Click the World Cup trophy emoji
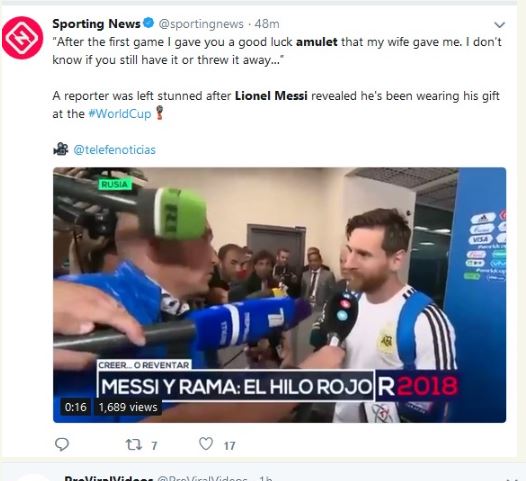The height and width of the screenshot is (481, 526). point(160,113)
